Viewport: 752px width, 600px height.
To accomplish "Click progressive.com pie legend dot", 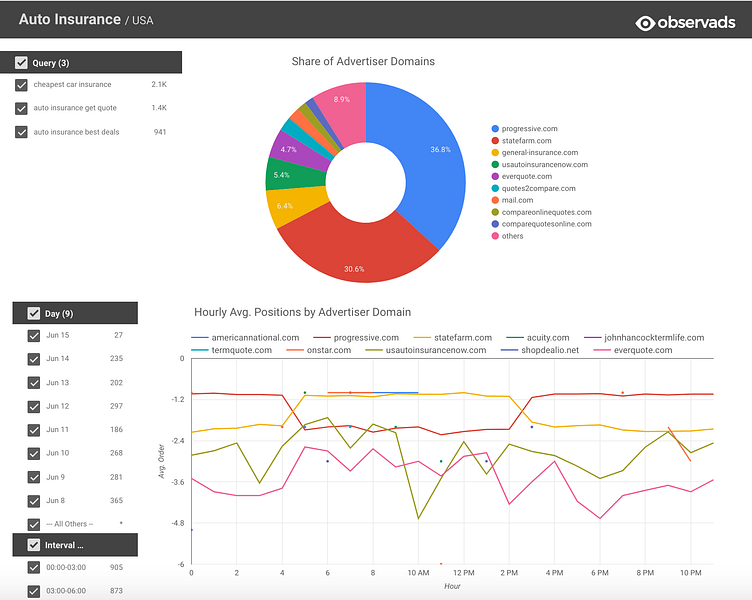I will [495, 129].
